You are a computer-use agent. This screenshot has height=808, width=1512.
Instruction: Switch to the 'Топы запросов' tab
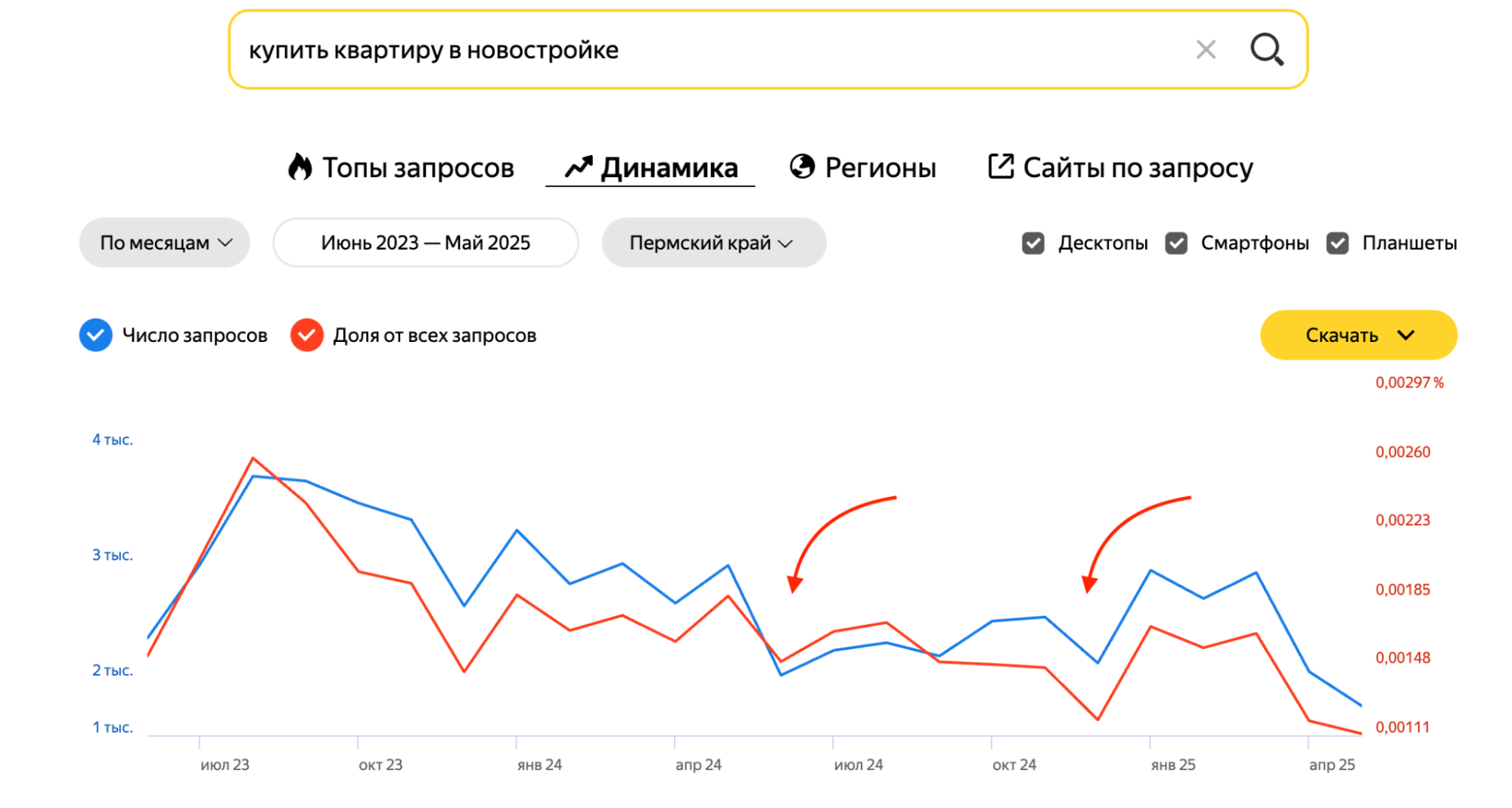pos(418,168)
